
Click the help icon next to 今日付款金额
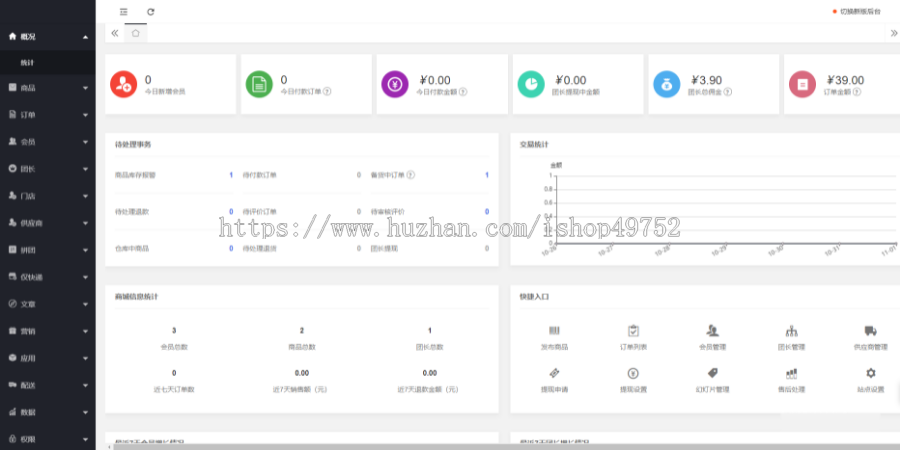point(463,91)
